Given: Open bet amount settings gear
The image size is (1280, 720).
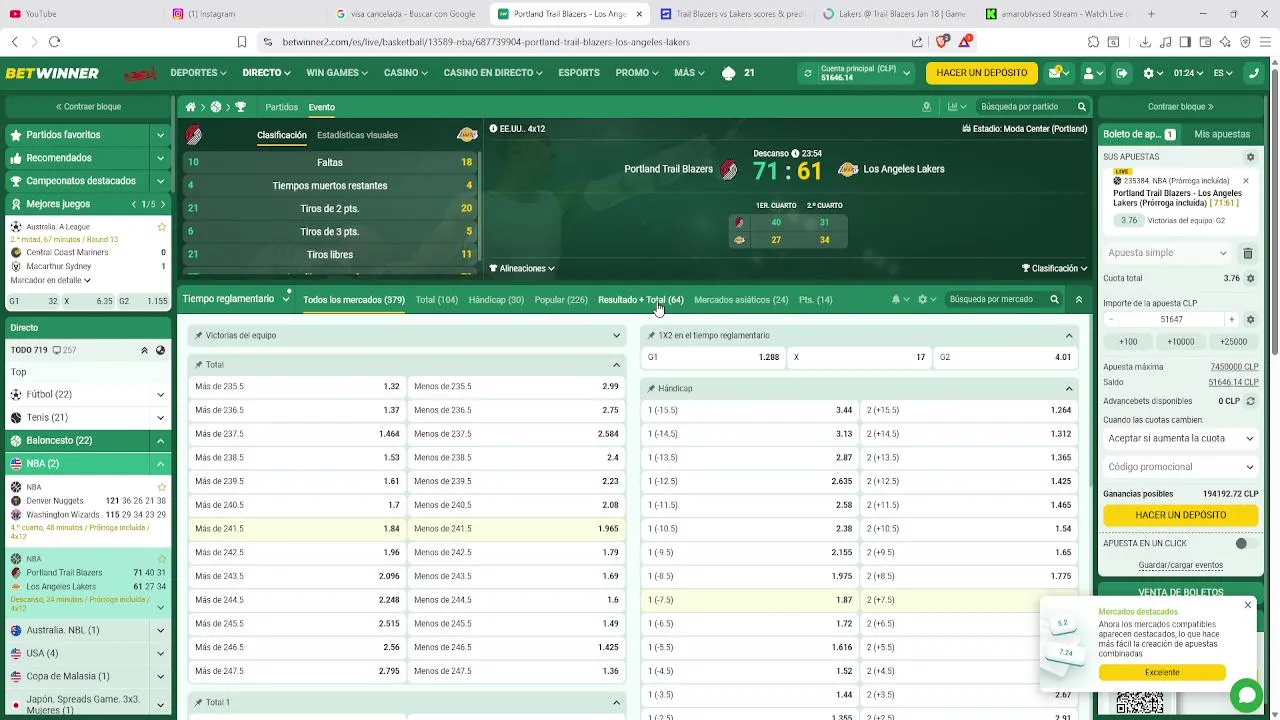Looking at the screenshot, I should pyautogui.click(x=1250, y=320).
